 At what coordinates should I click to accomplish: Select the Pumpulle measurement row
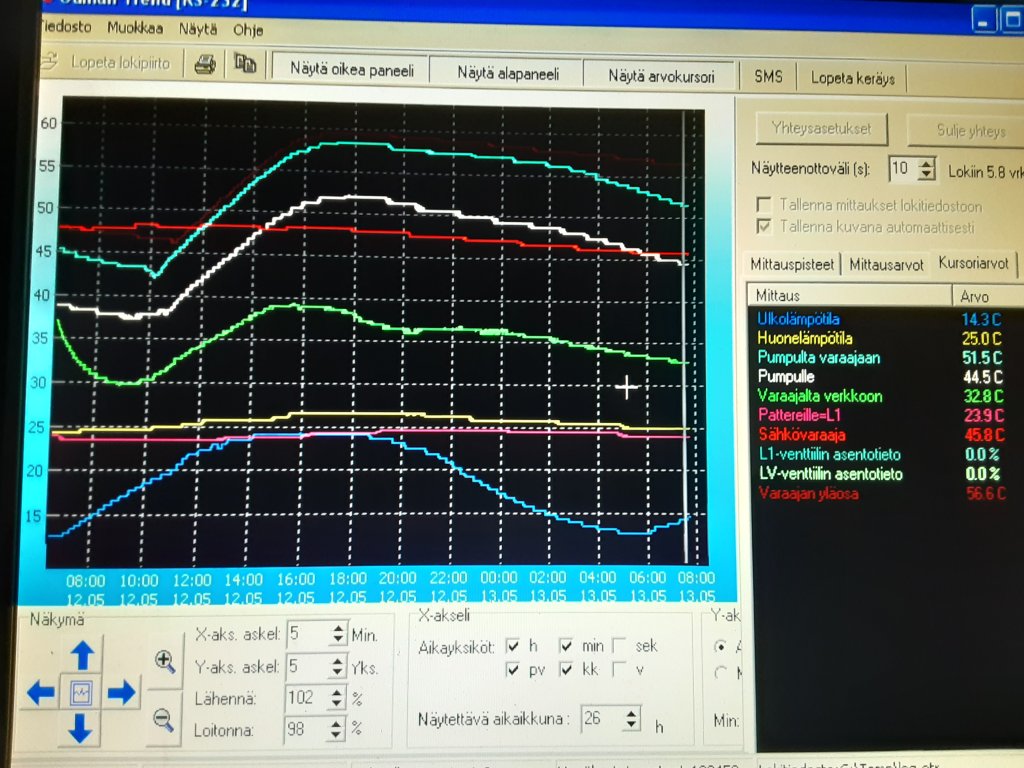[x=882, y=376]
